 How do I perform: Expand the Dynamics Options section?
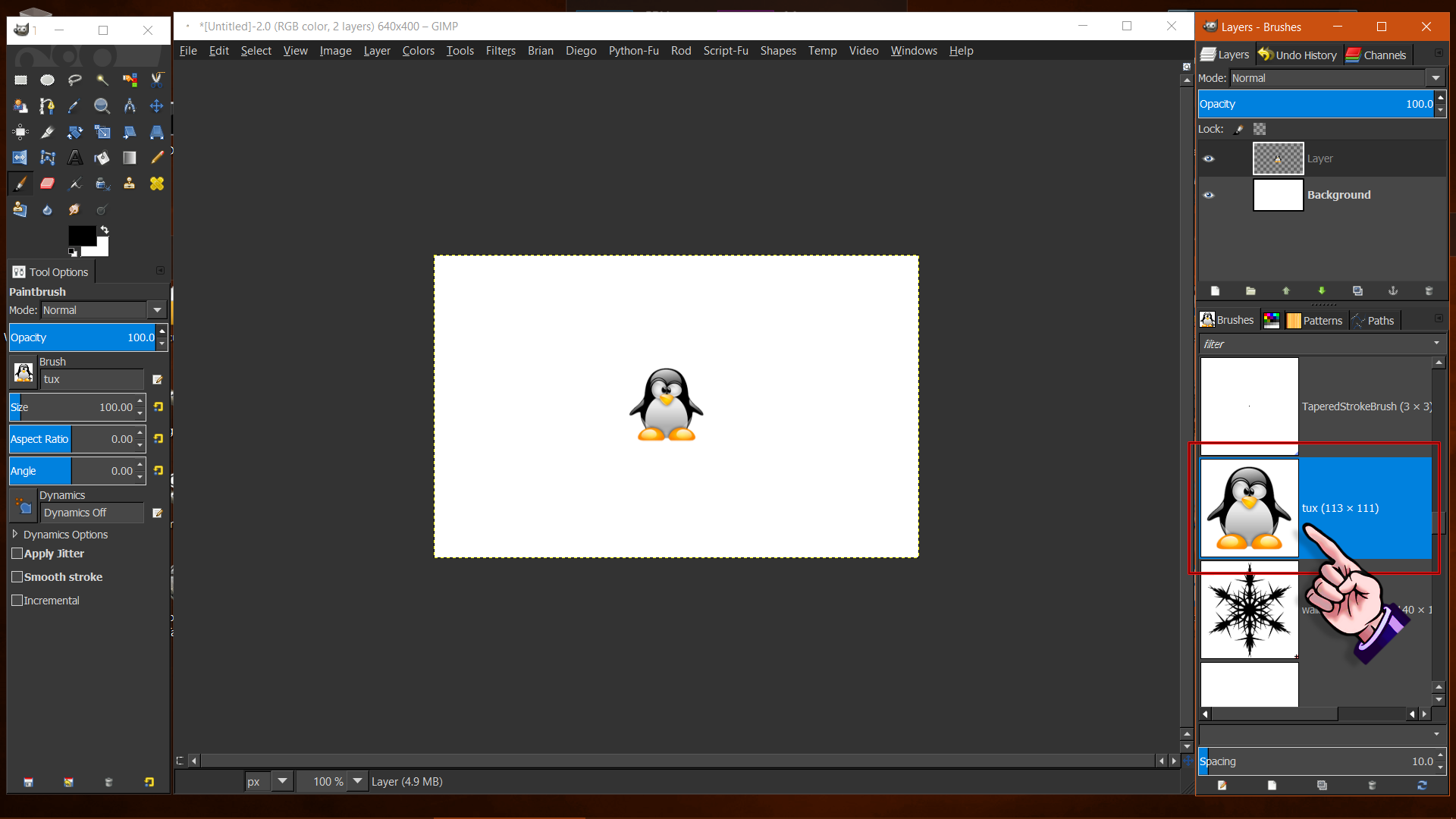(x=15, y=534)
